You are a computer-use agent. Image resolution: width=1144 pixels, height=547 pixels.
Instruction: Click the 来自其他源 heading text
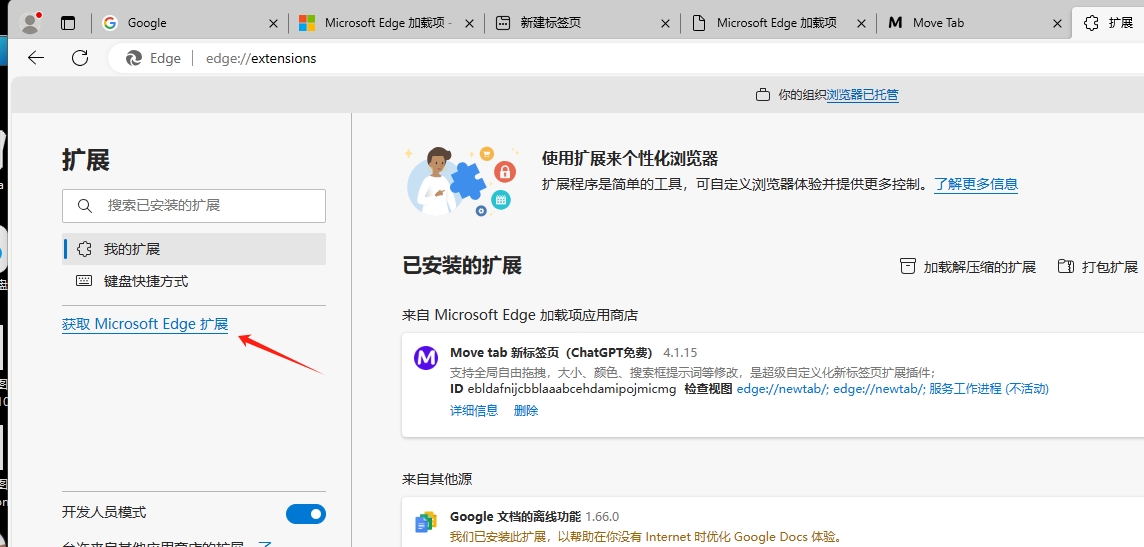(437, 479)
